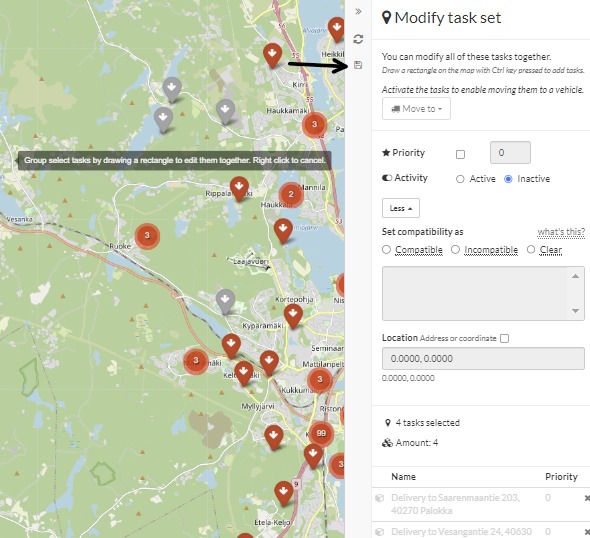The width and height of the screenshot is (590, 538).
Task: Open the what's this? help link
Action: (x=561, y=232)
